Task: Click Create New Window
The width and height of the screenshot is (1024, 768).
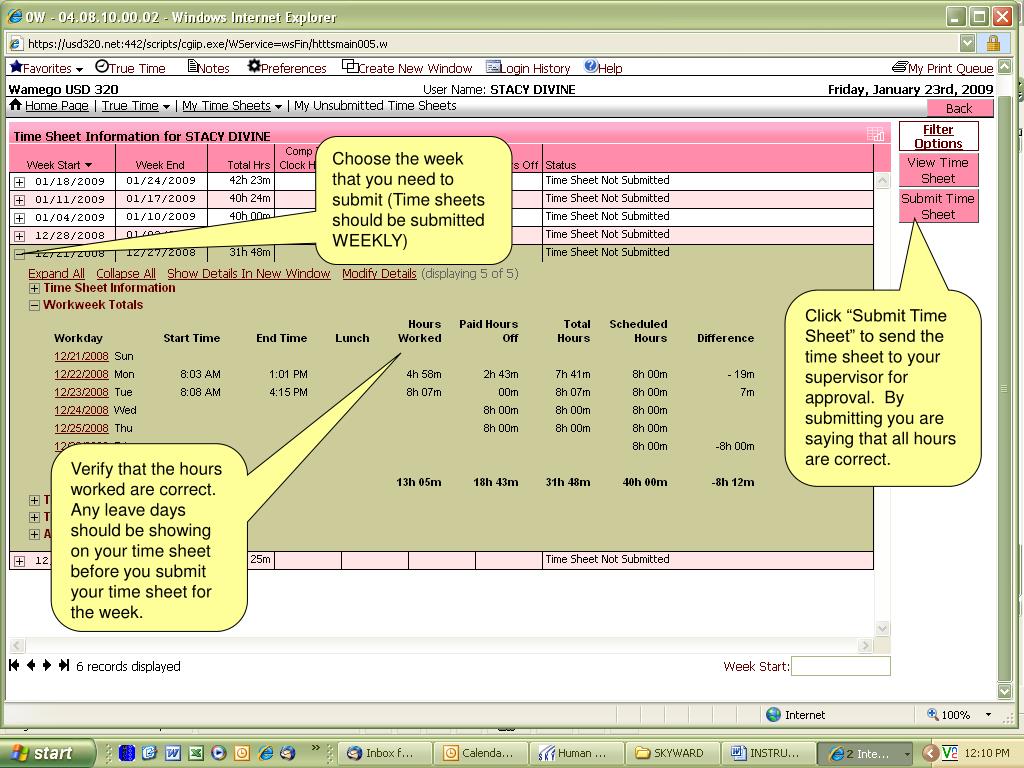Action: [407, 68]
